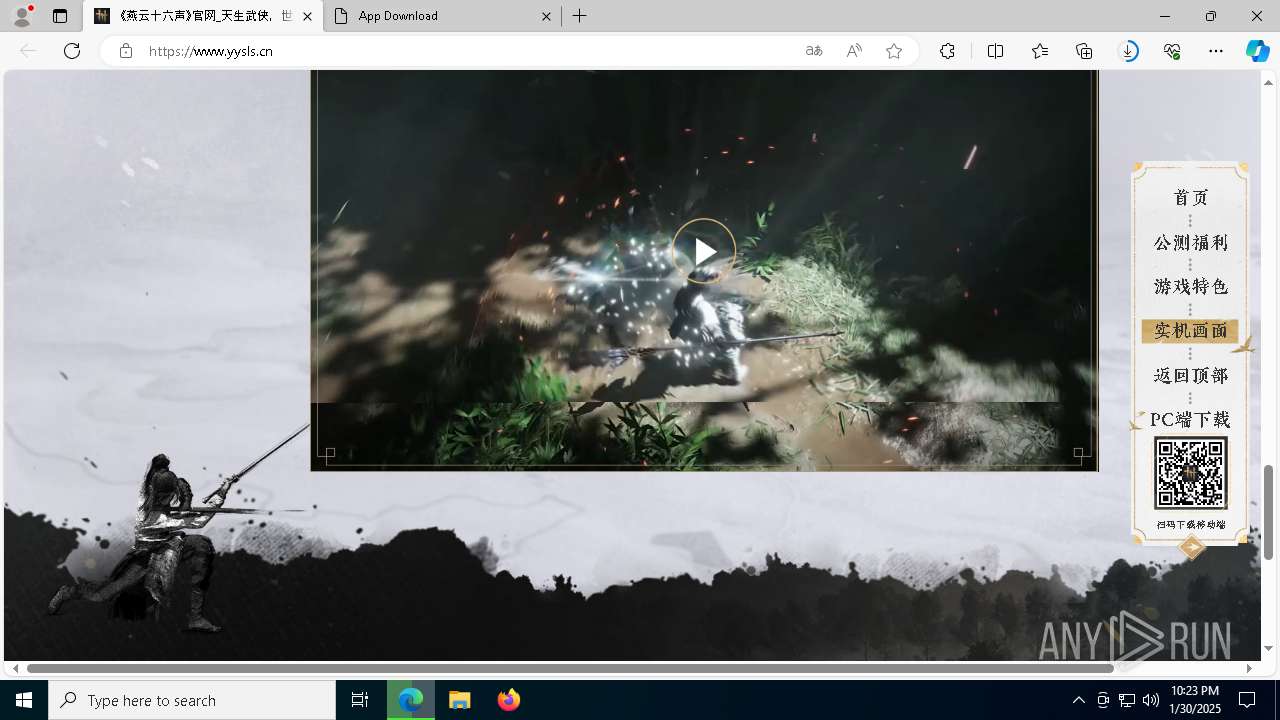Click PC端下载 download link

pyautogui.click(x=1190, y=419)
